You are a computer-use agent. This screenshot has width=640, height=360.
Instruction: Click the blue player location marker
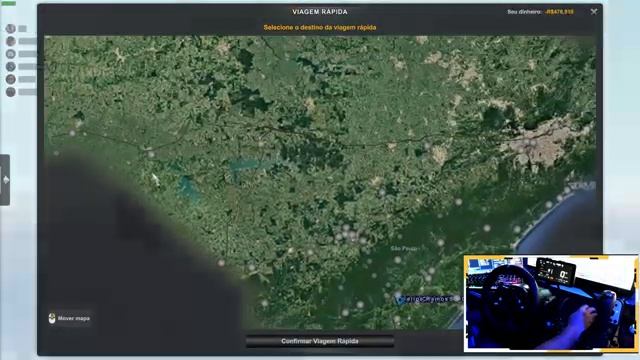399,299
